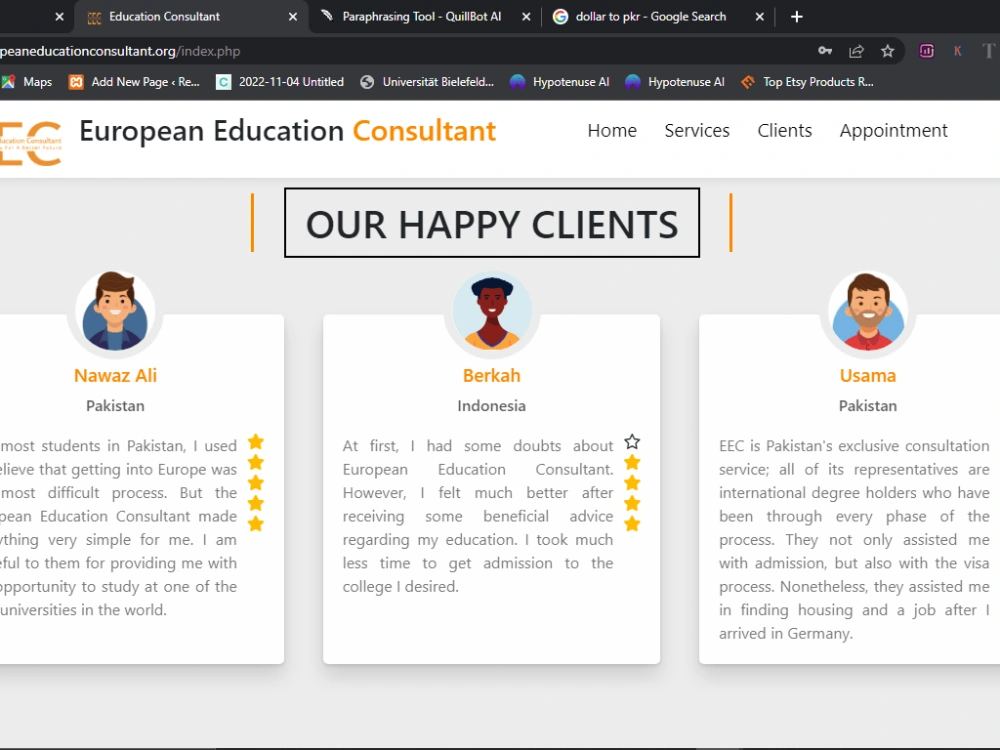Image resolution: width=1000 pixels, height=750 pixels.
Task: Open the pink extension icon
Action: [x=927, y=51]
